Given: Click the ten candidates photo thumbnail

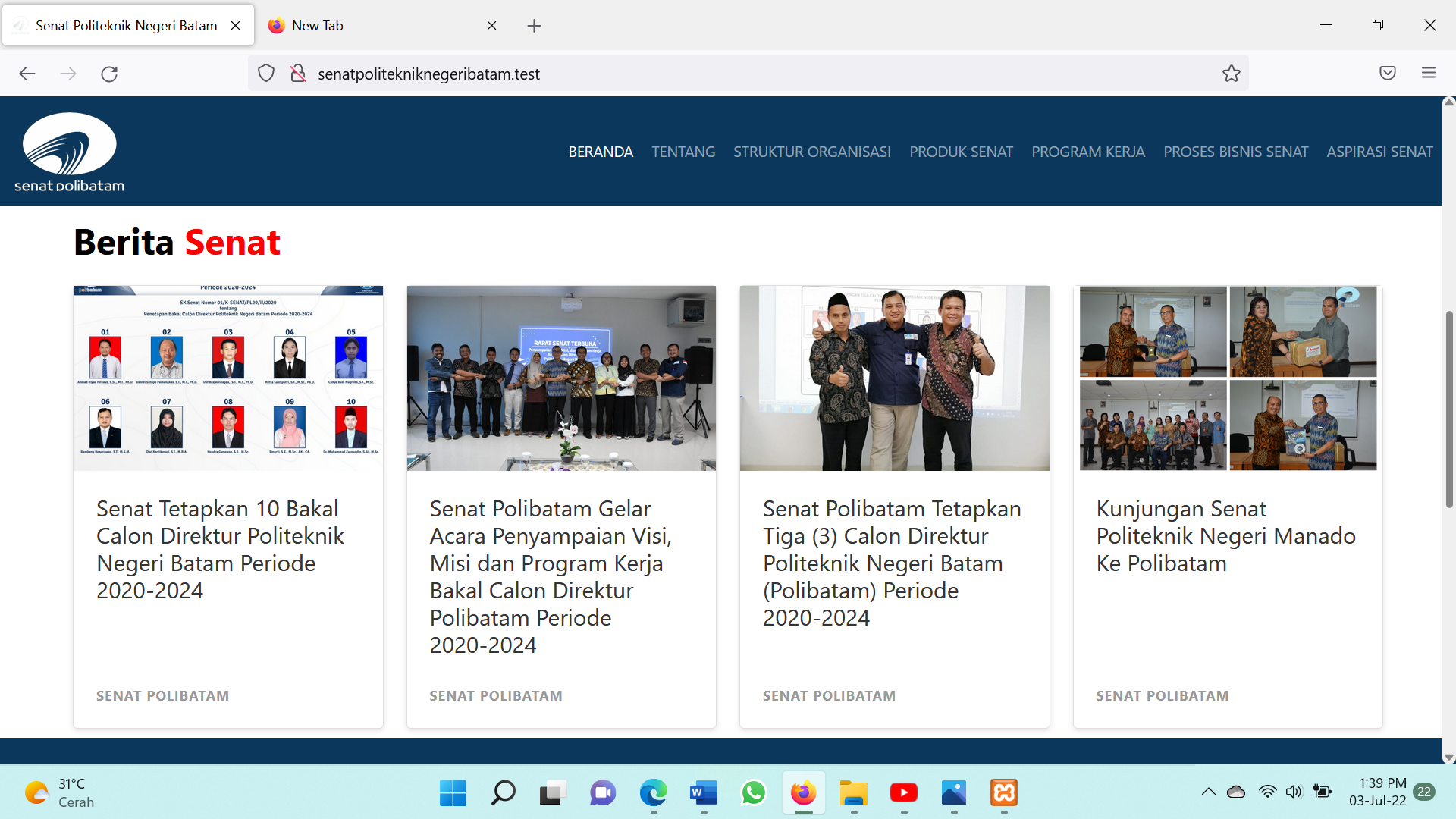Looking at the screenshot, I should [228, 378].
